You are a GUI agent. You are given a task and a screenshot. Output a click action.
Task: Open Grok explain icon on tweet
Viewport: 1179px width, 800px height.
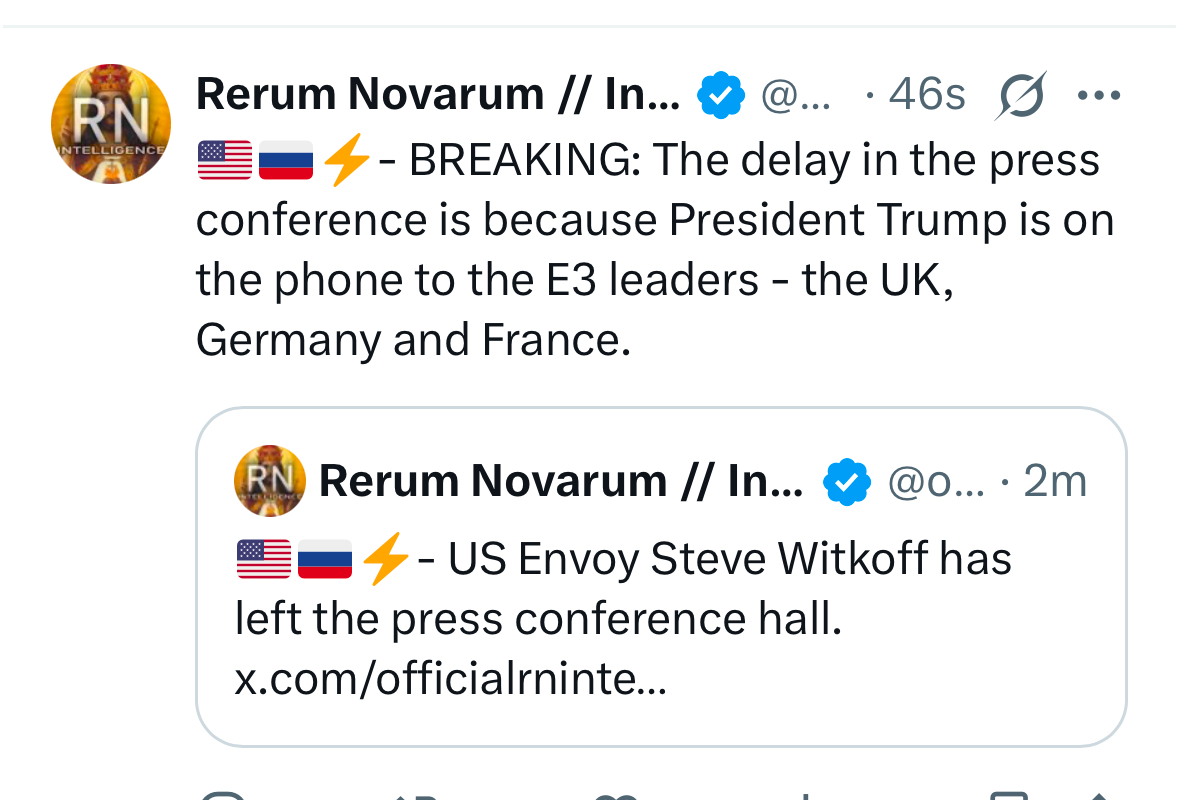click(x=1022, y=96)
